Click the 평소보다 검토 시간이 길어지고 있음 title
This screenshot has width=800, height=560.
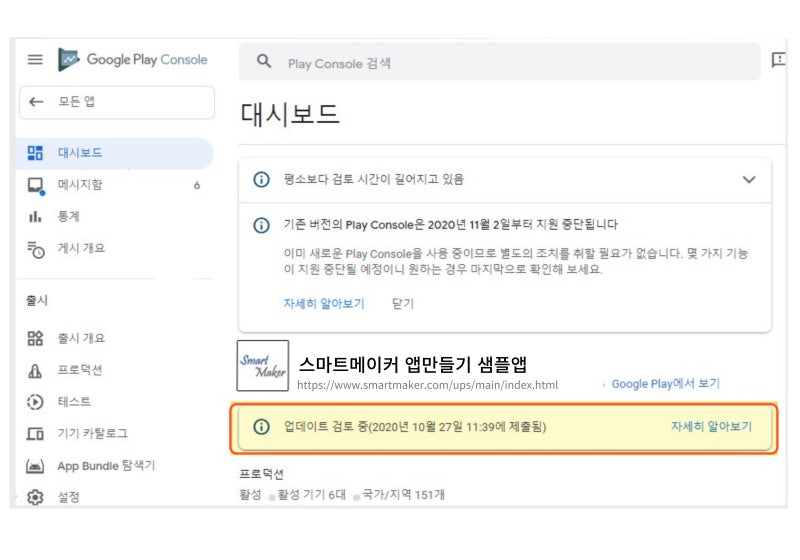pyautogui.click(x=373, y=180)
